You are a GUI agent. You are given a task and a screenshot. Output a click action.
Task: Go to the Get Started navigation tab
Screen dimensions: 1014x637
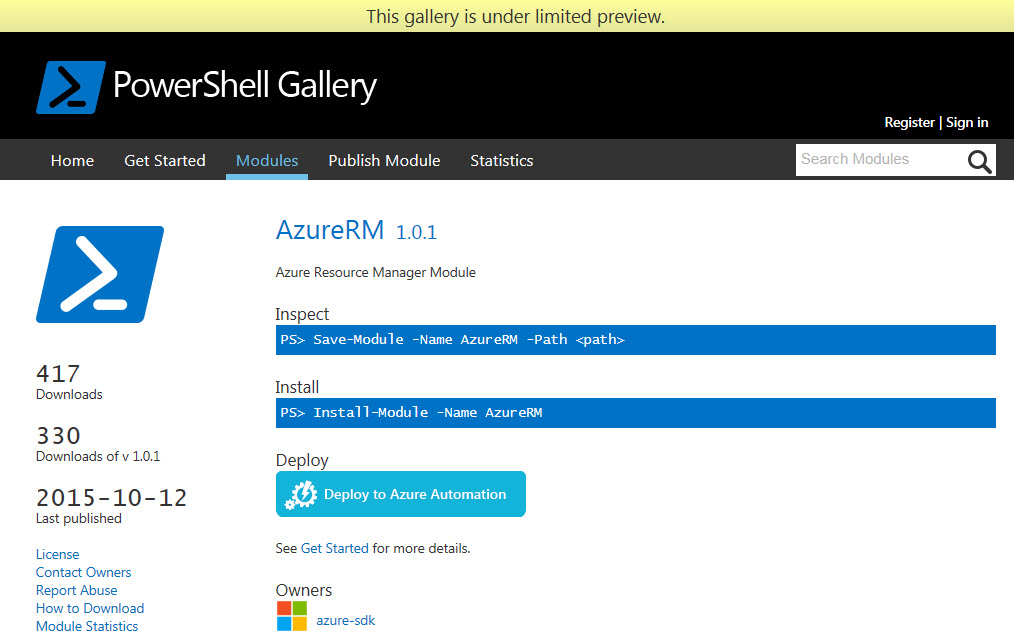click(165, 160)
